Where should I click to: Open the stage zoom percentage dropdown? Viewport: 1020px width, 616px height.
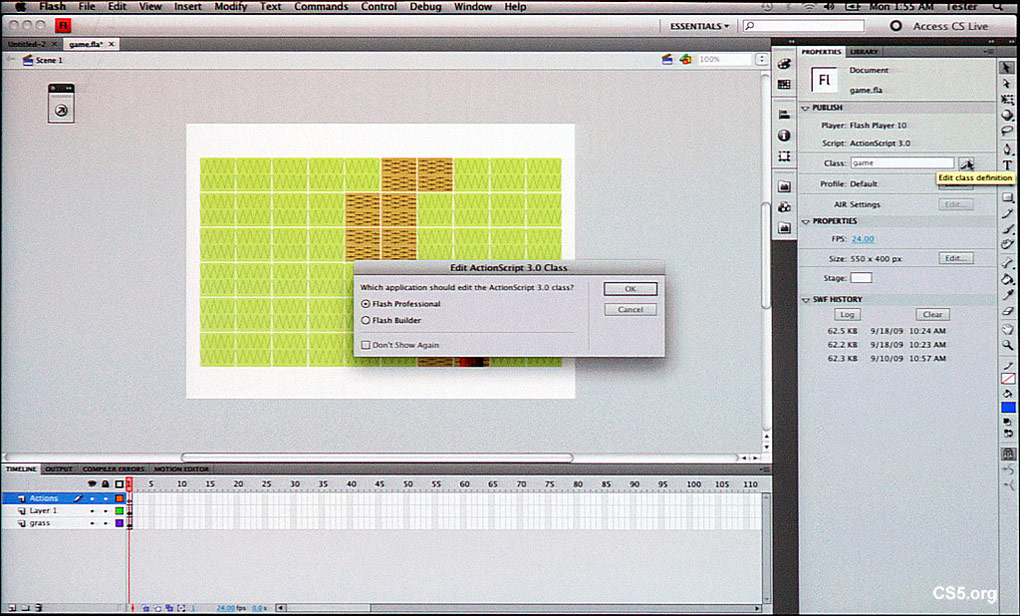coord(761,59)
